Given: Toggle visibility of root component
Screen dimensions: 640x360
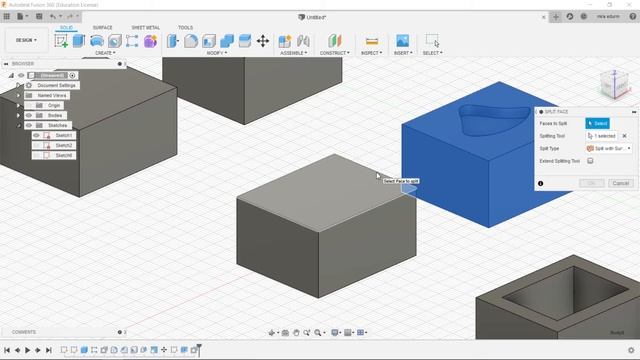Looking at the screenshot, I should (x=21, y=75).
